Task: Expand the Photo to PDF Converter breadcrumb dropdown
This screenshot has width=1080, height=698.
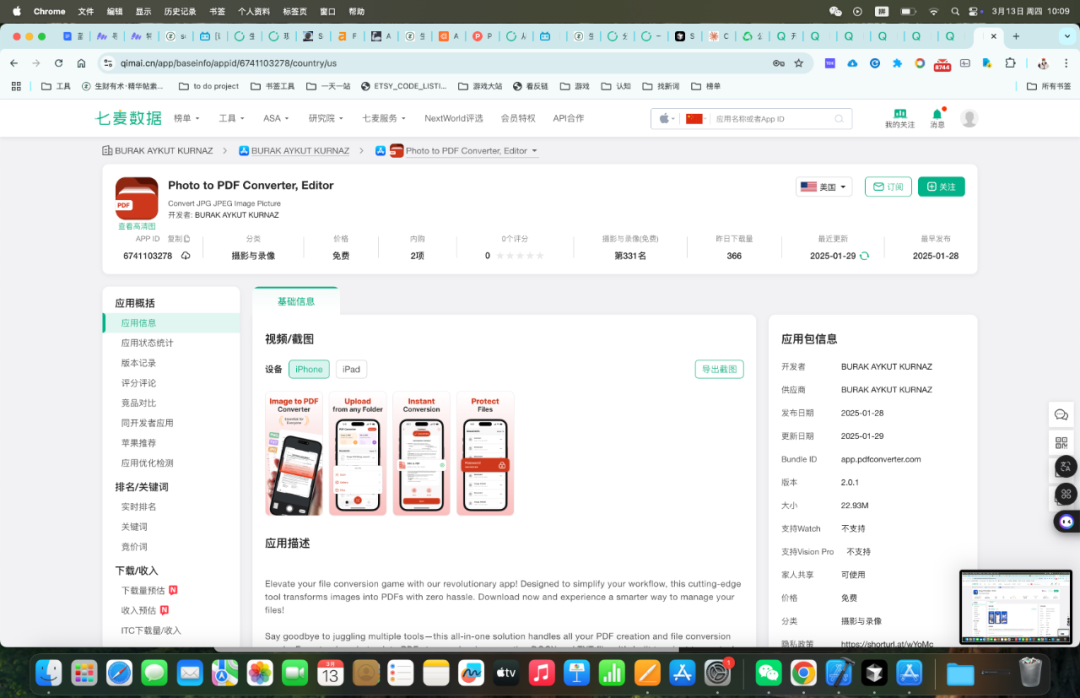Action: pyautogui.click(x=534, y=151)
